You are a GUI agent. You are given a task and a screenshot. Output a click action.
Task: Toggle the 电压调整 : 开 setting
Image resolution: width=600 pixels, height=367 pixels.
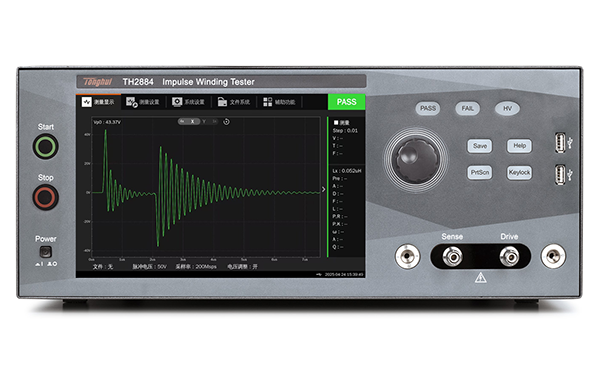[x=242, y=266]
